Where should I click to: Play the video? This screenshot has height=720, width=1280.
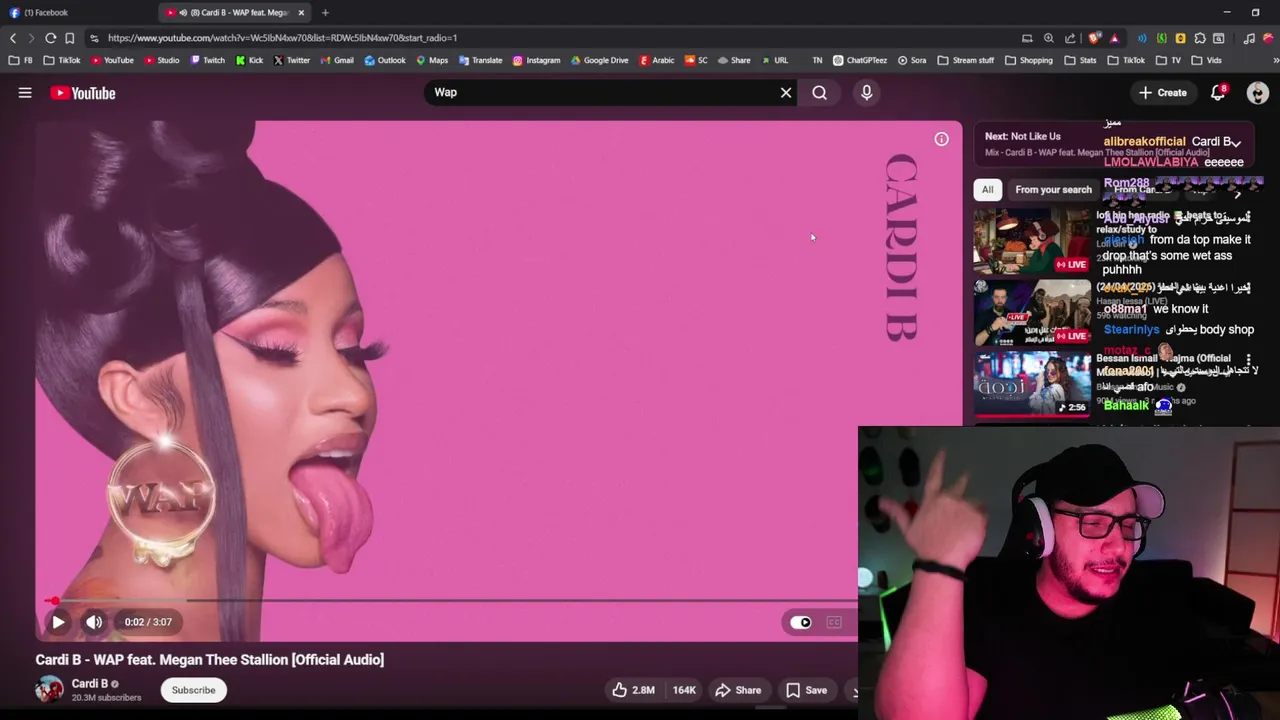click(x=58, y=622)
